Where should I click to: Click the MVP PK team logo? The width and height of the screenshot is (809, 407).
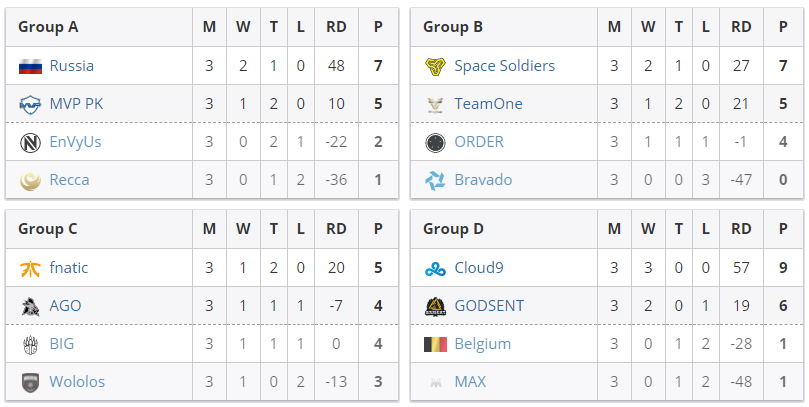[x=30, y=104]
